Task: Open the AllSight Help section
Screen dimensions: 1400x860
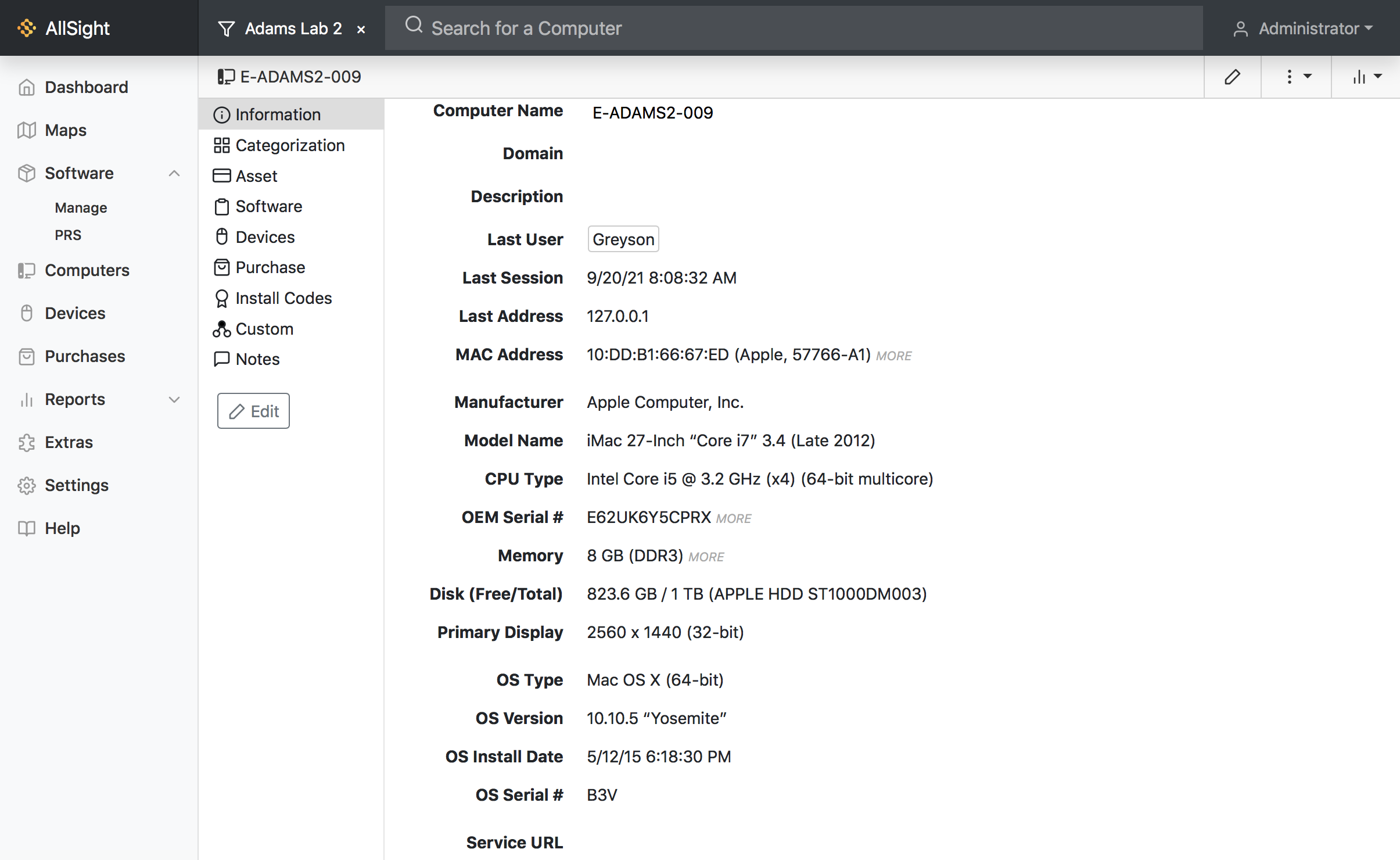Action: 62,528
